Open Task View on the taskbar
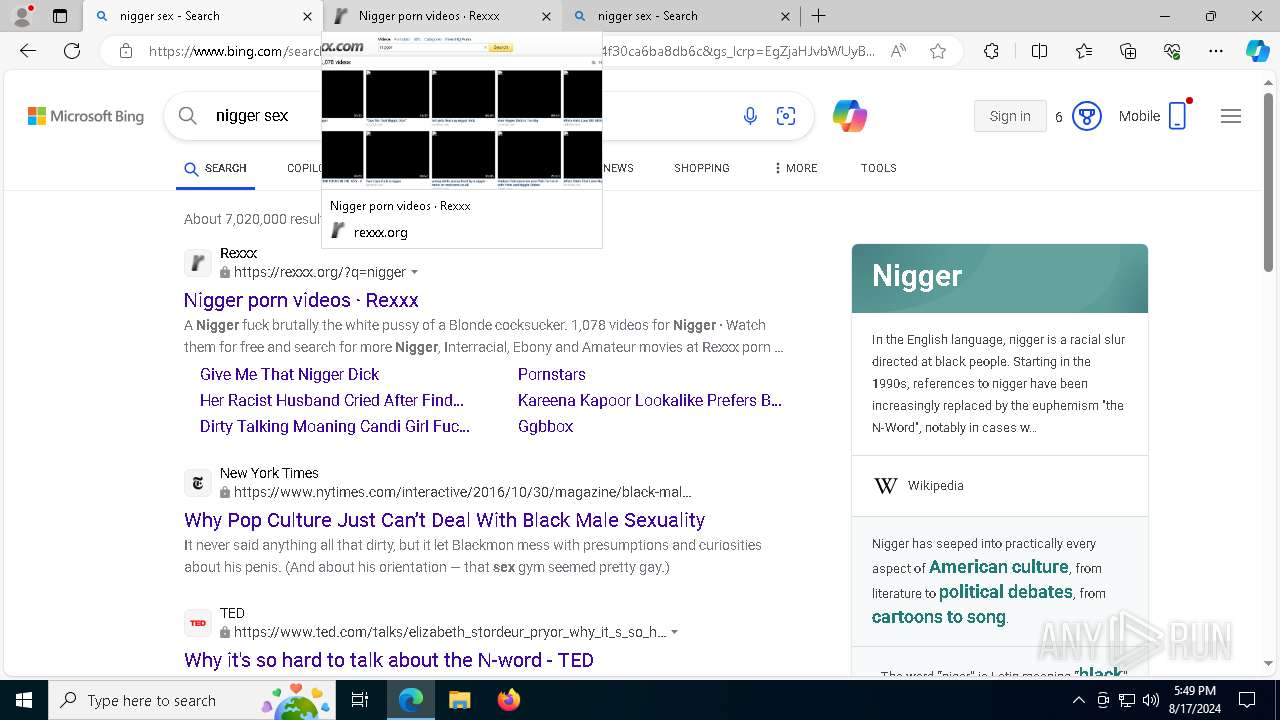The width and height of the screenshot is (1280, 720). pos(360,700)
